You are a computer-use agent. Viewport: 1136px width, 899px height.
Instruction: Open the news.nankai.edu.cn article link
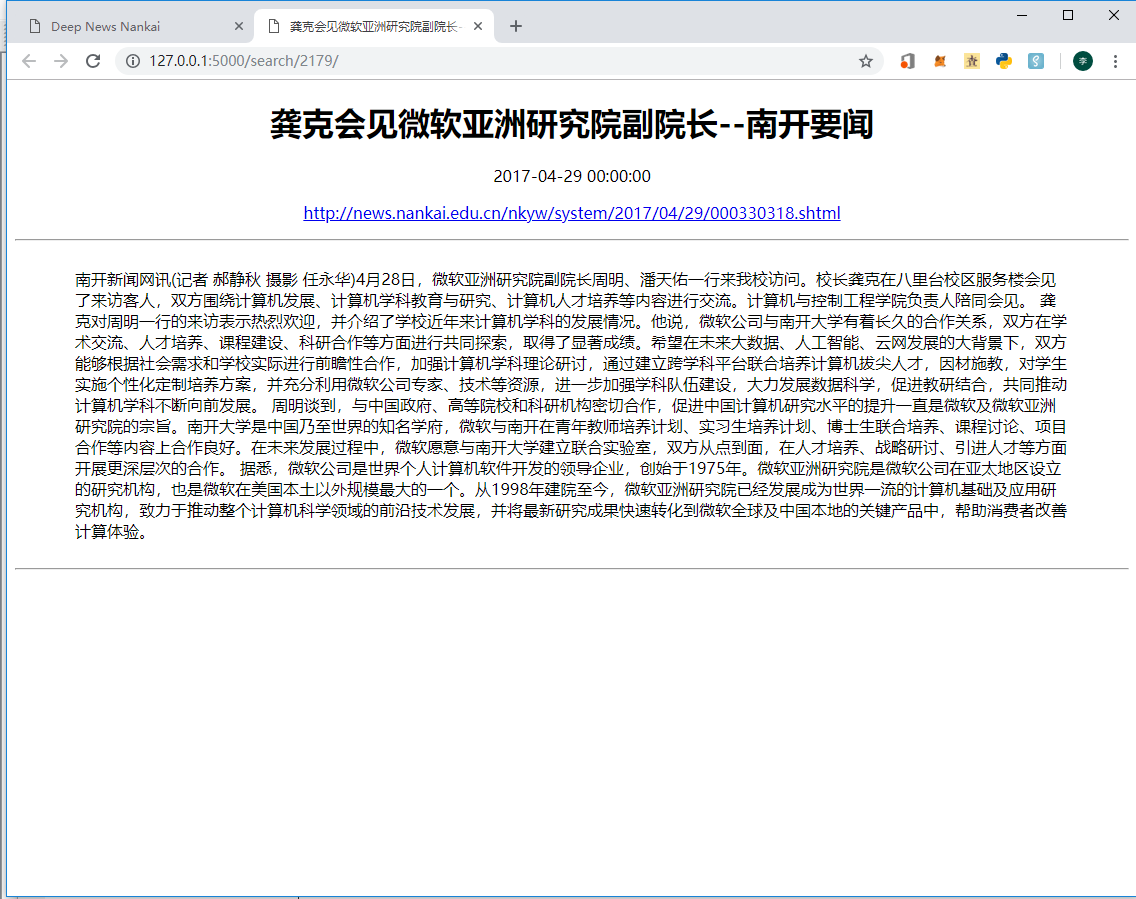tap(572, 213)
